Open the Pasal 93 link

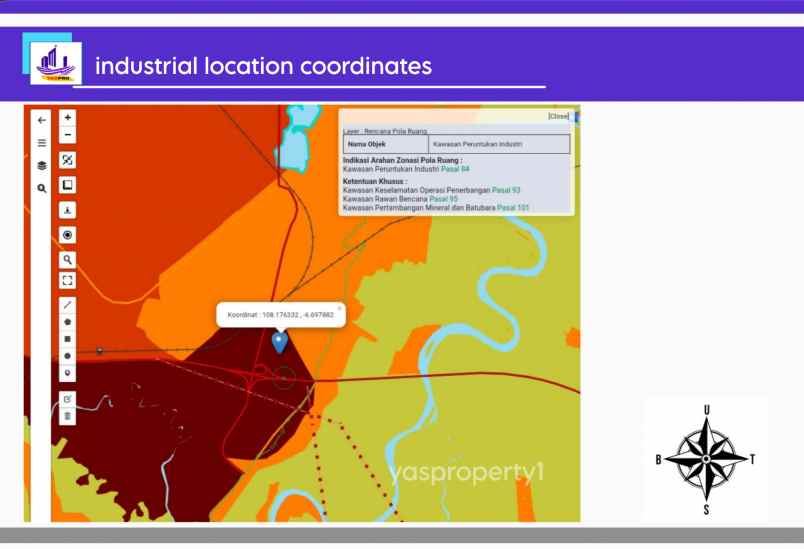pos(506,190)
